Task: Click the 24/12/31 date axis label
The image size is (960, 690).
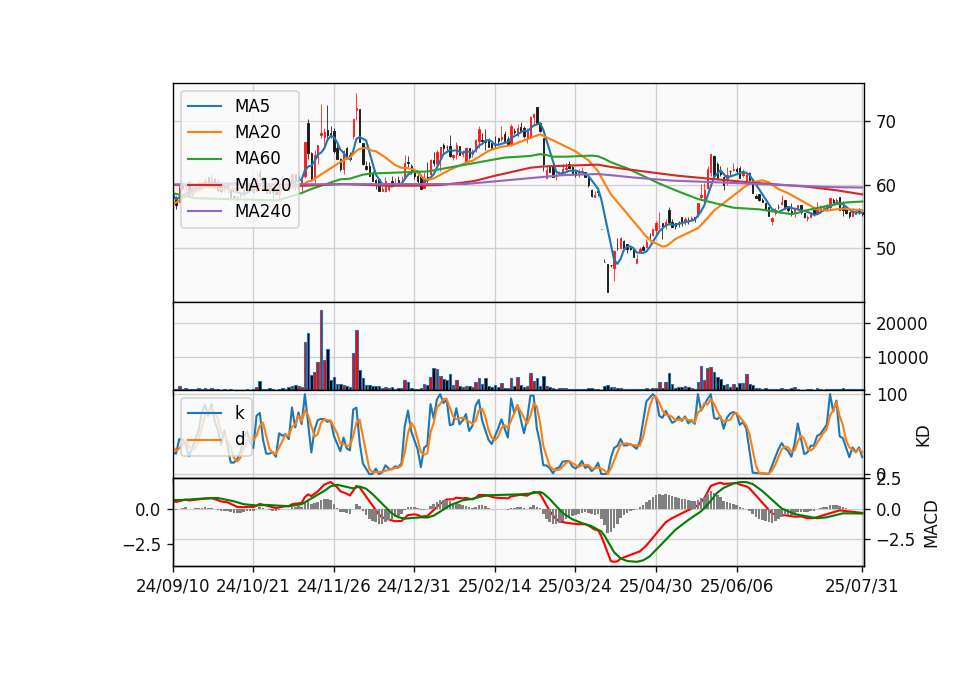Action: (414, 586)
